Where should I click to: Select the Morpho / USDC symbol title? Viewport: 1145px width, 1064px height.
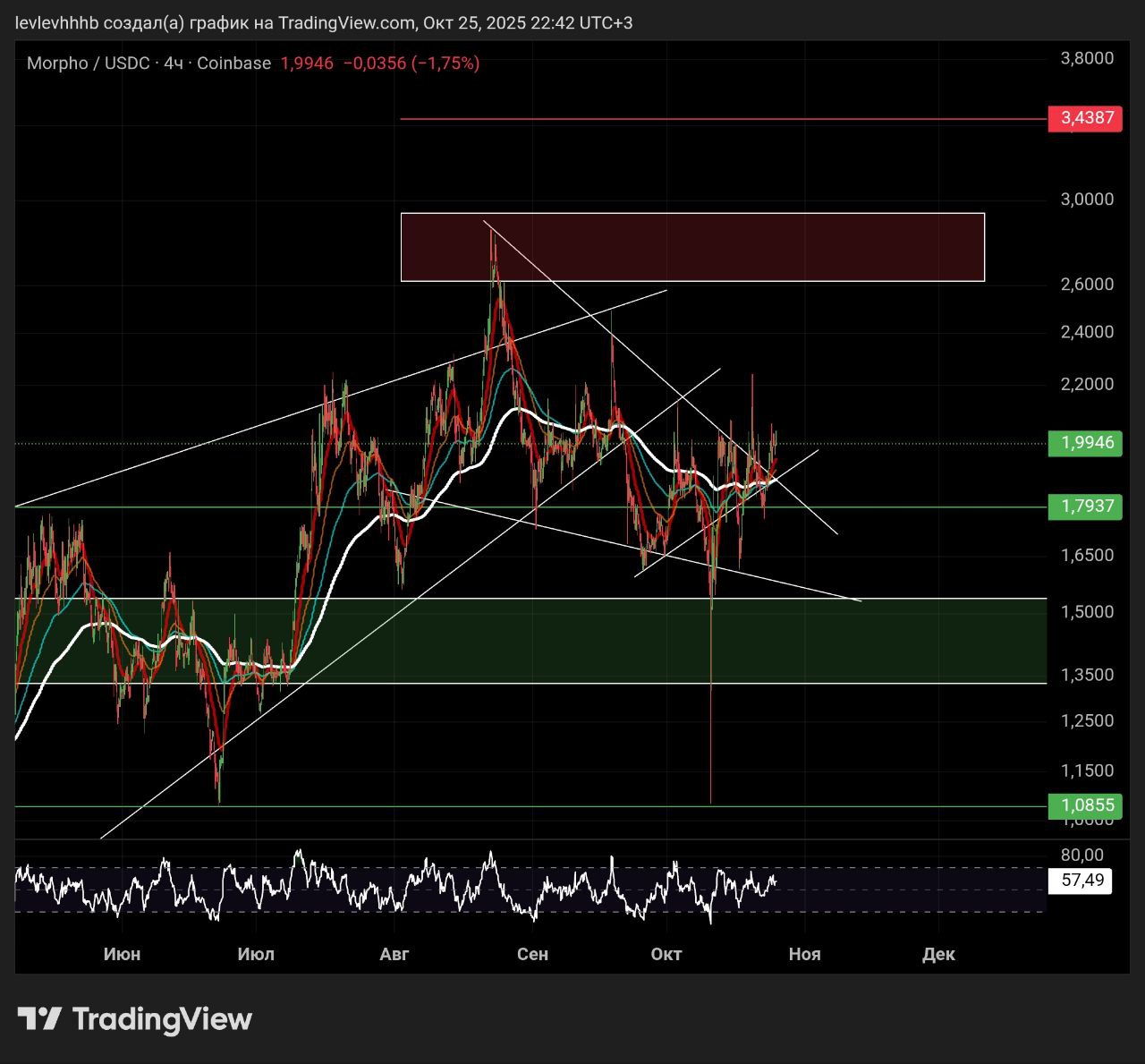[x=88, y=64]
